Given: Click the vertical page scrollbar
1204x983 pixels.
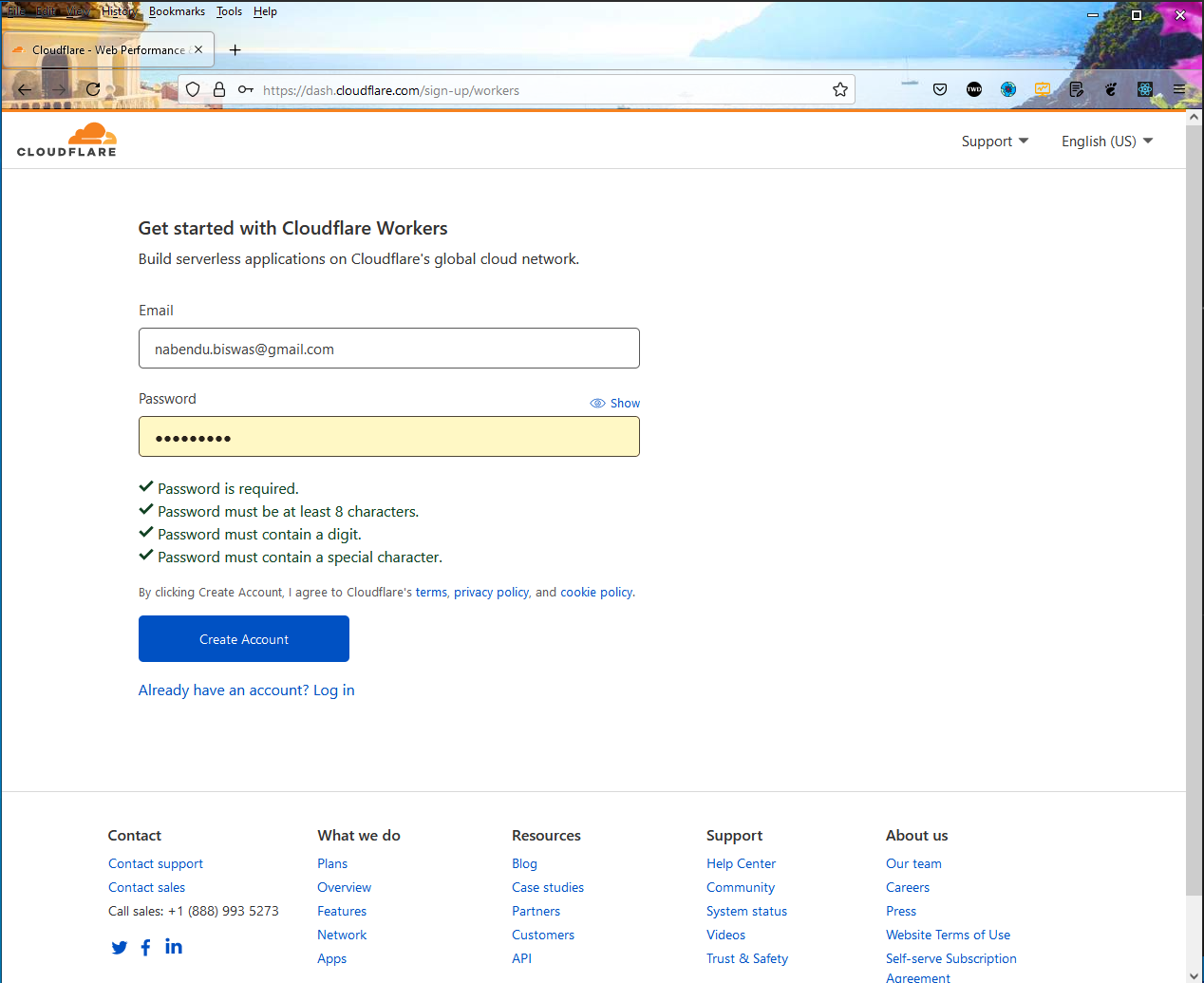Looking at the screenshot, I should pyautogui.click(x=1195, y=511).
